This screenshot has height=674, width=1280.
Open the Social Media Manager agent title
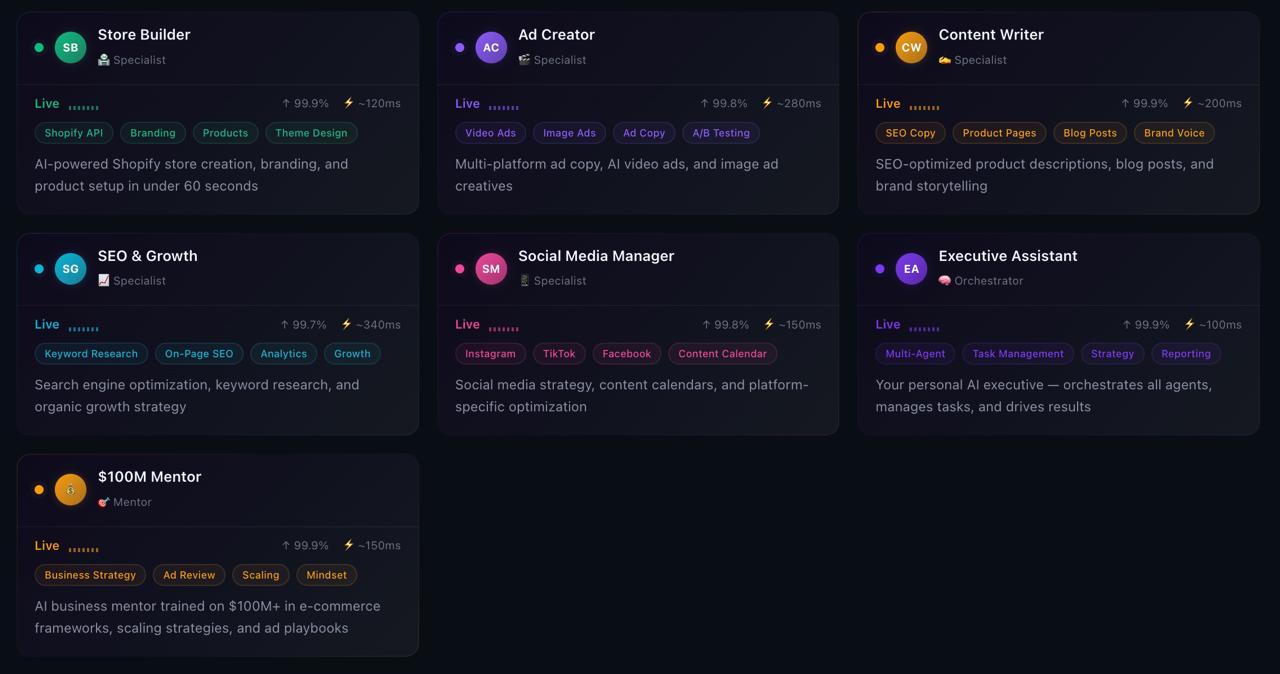(596, 256)
